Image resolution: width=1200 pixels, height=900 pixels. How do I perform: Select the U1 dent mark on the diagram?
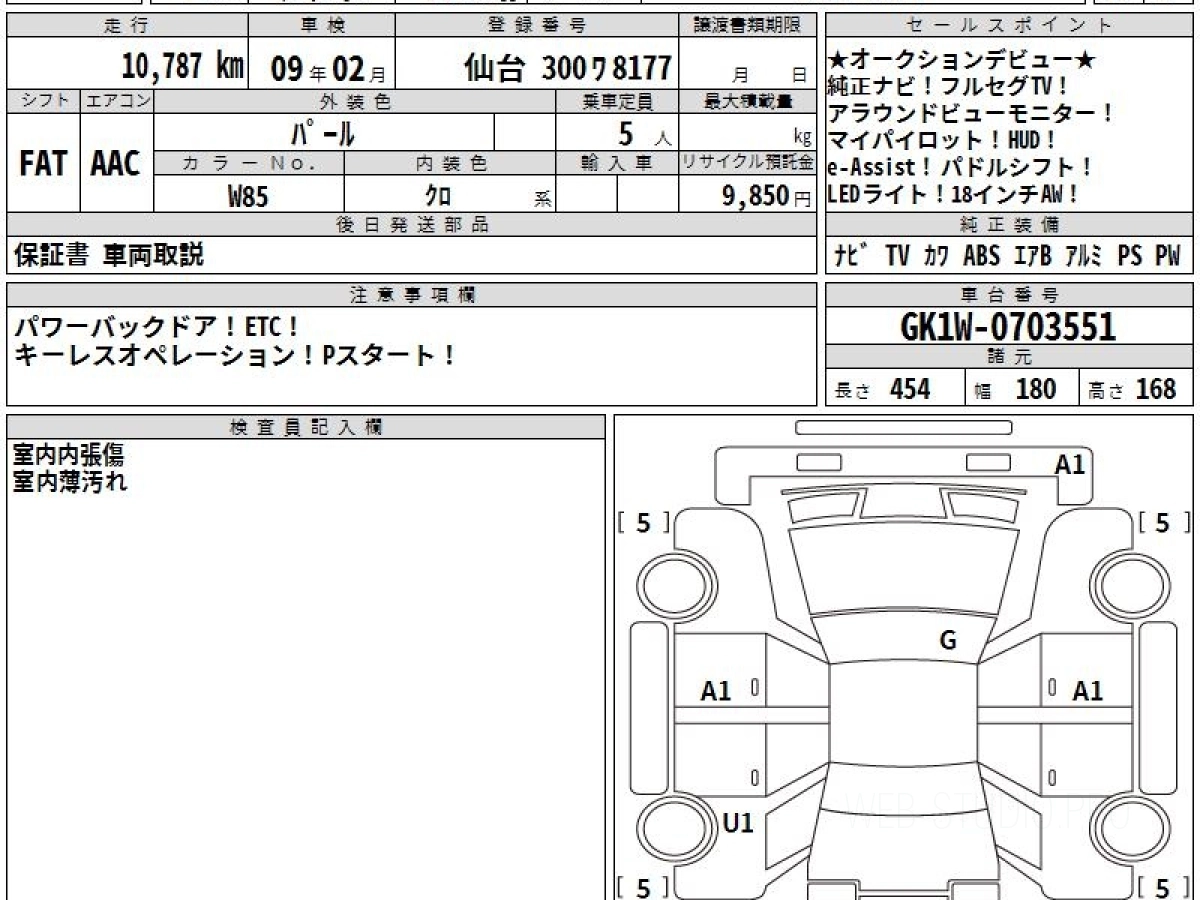click(x=737, y=823)
